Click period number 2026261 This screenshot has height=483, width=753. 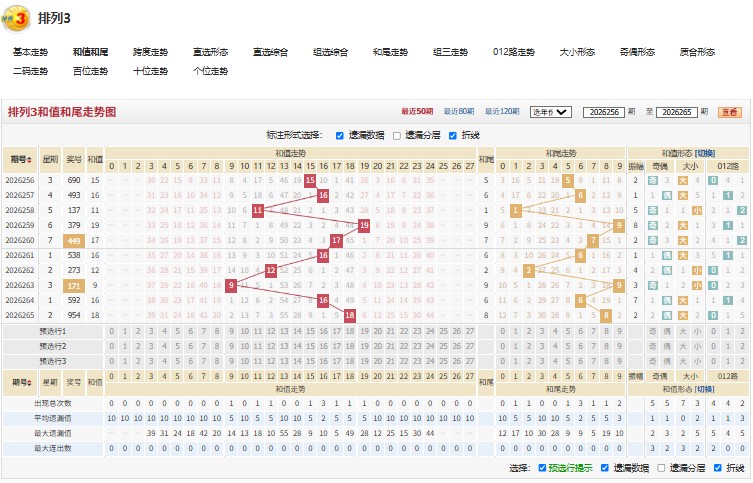[20, 255]
